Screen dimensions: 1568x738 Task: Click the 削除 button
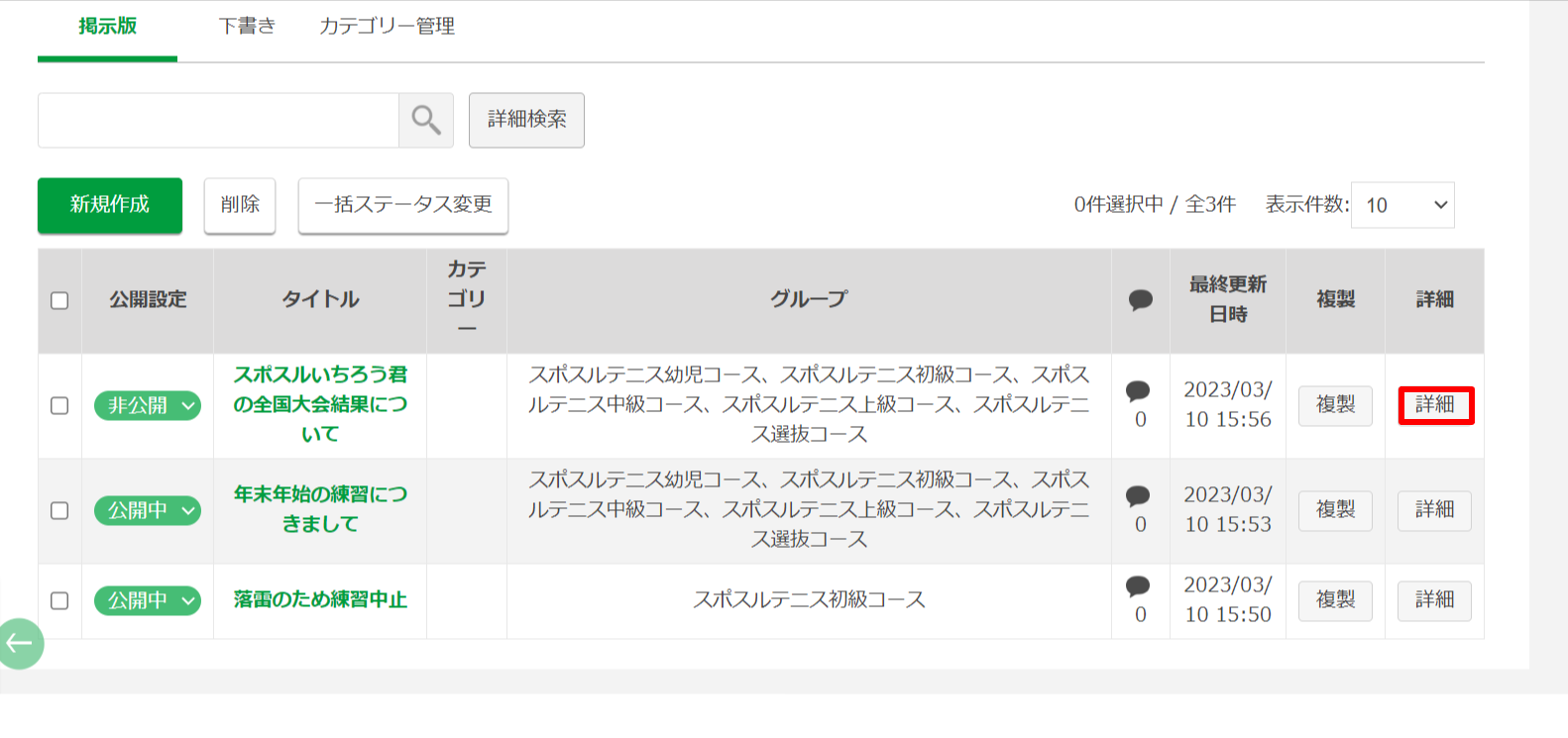click(x=240, y=205)
